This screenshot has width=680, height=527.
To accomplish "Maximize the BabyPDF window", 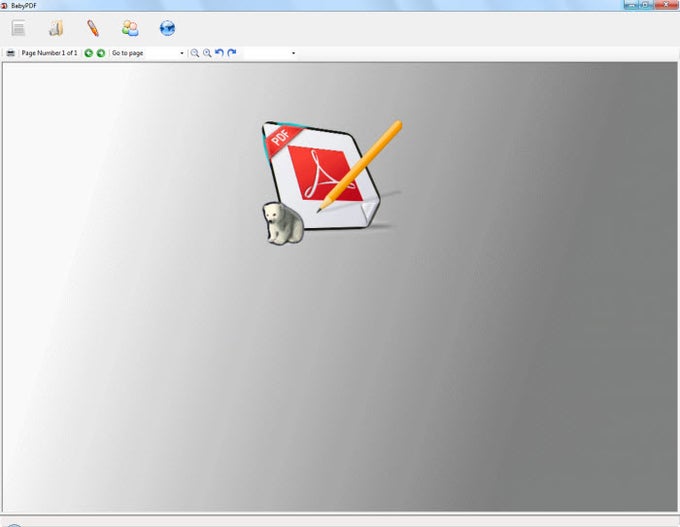I will pos(645,4).
